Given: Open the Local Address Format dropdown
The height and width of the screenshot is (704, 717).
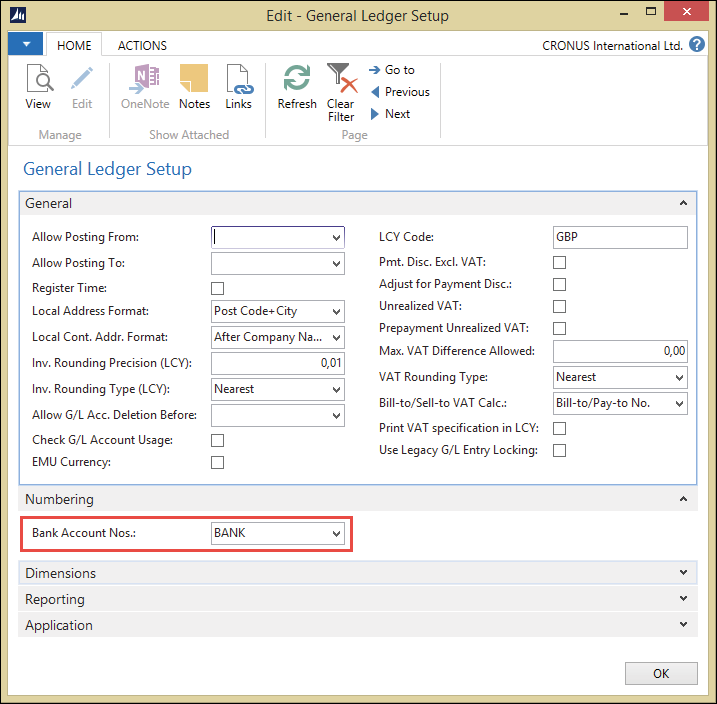Looking at the screenshot, I should pyautogui.click(x=278, y=311).
